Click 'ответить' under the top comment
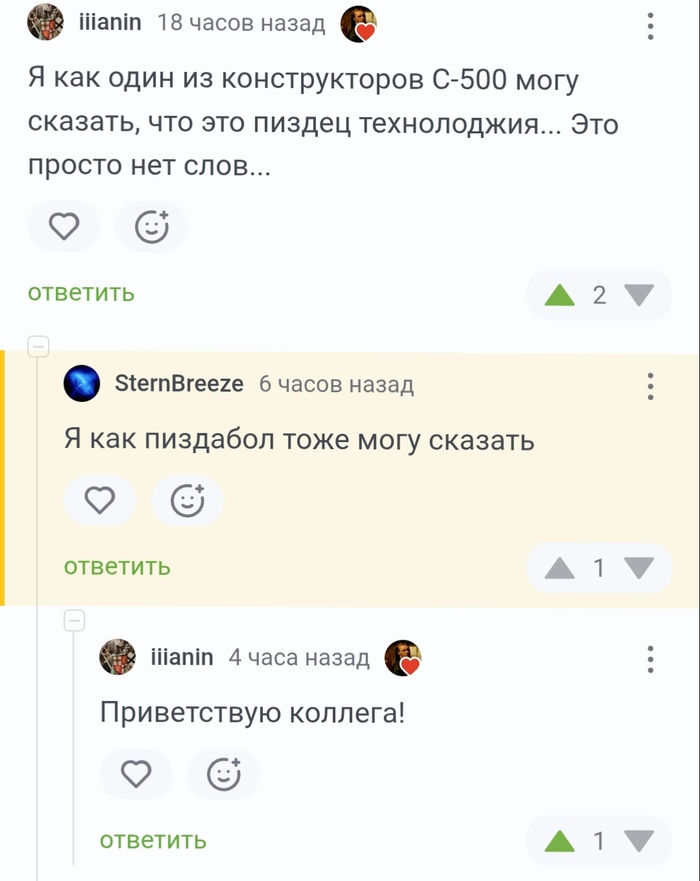 (x=80, y=294)
